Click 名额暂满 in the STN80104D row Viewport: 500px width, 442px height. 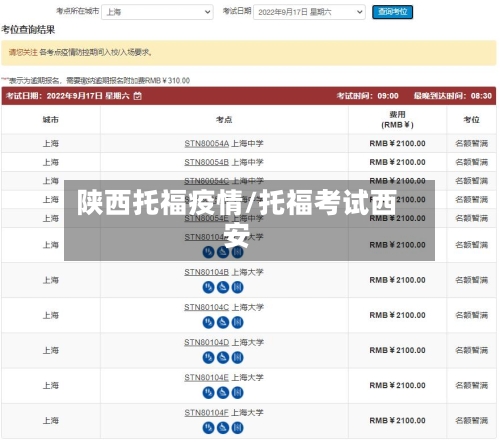[x=471, y=350]
